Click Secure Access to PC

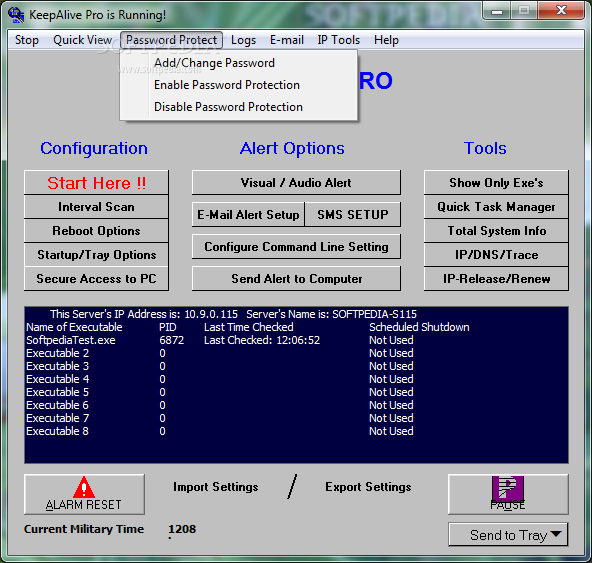click(x=96, y=279)
